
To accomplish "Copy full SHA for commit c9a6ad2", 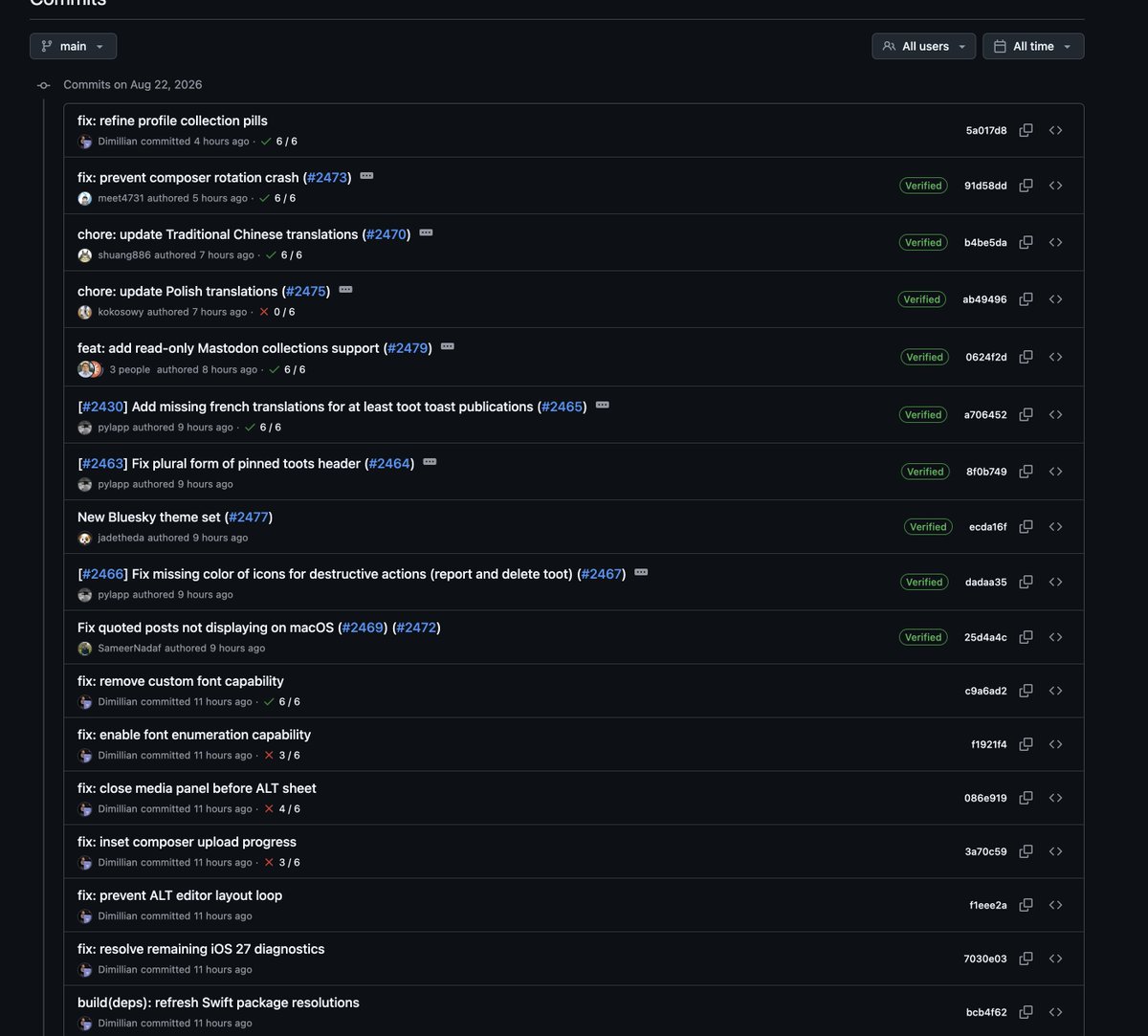I will [x=1026, y=691].
